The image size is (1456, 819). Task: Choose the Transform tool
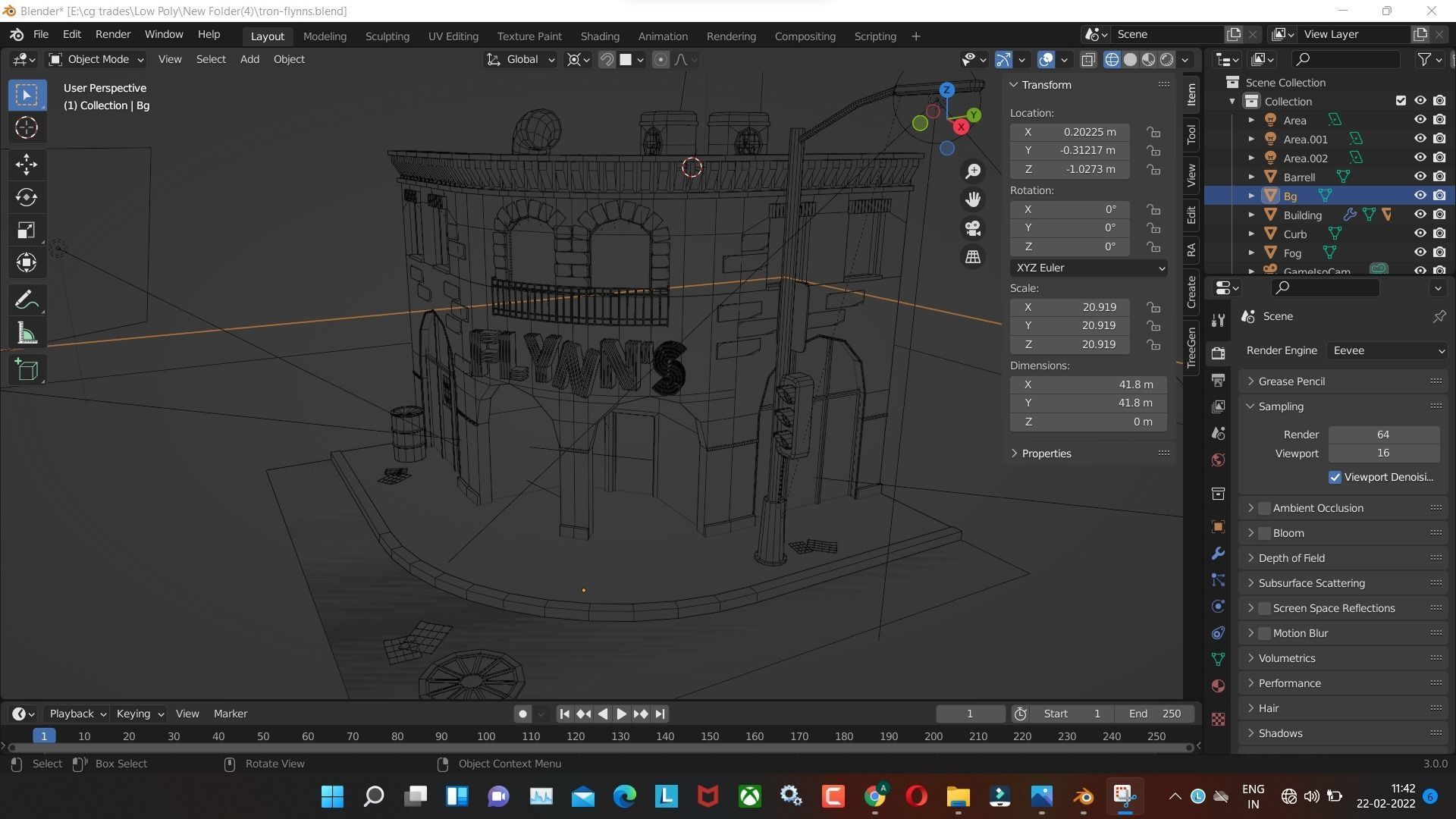[27, 263]
